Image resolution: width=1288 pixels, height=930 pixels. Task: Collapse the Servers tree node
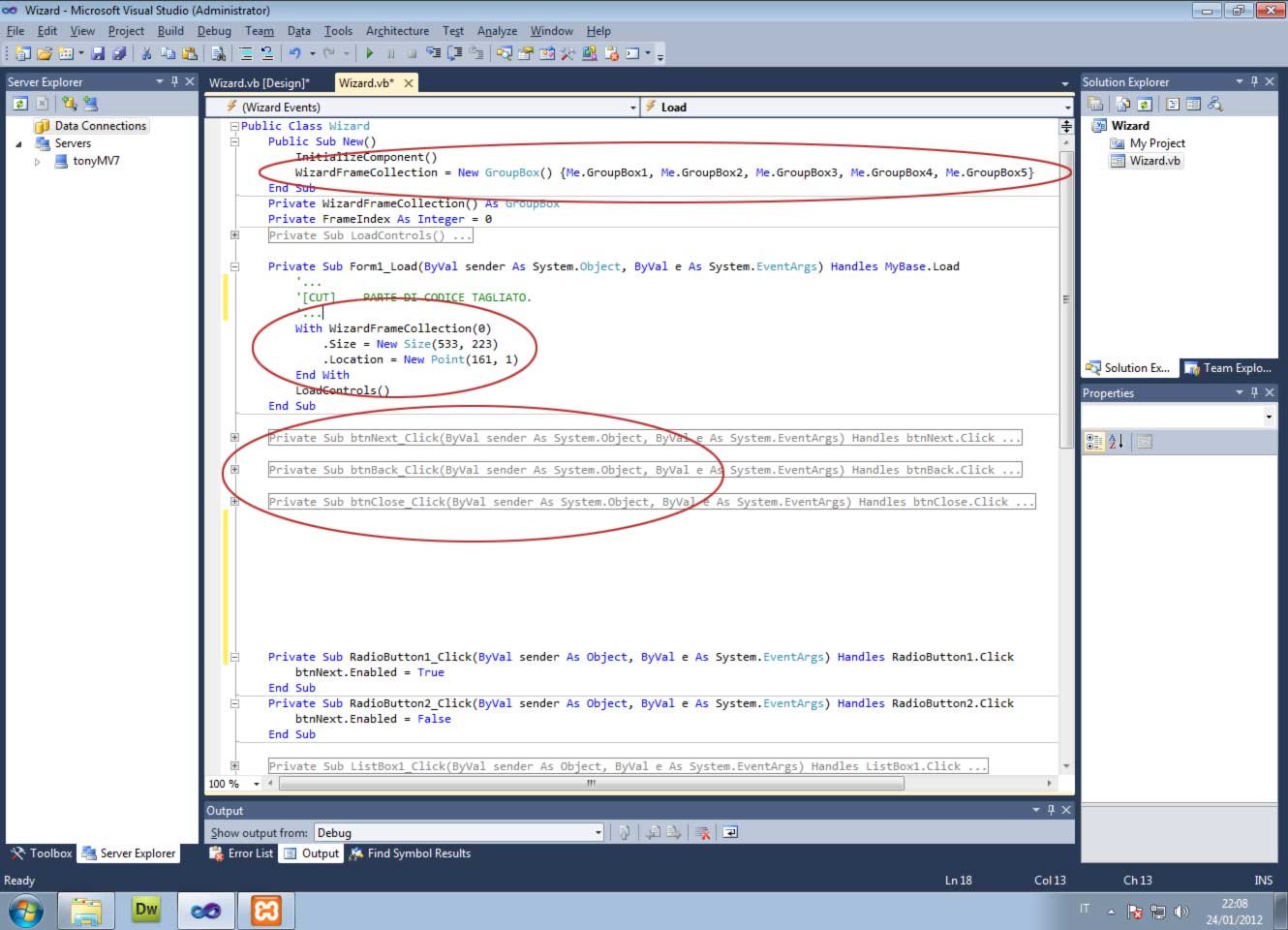pyautogui.click(x=18, y=144)
